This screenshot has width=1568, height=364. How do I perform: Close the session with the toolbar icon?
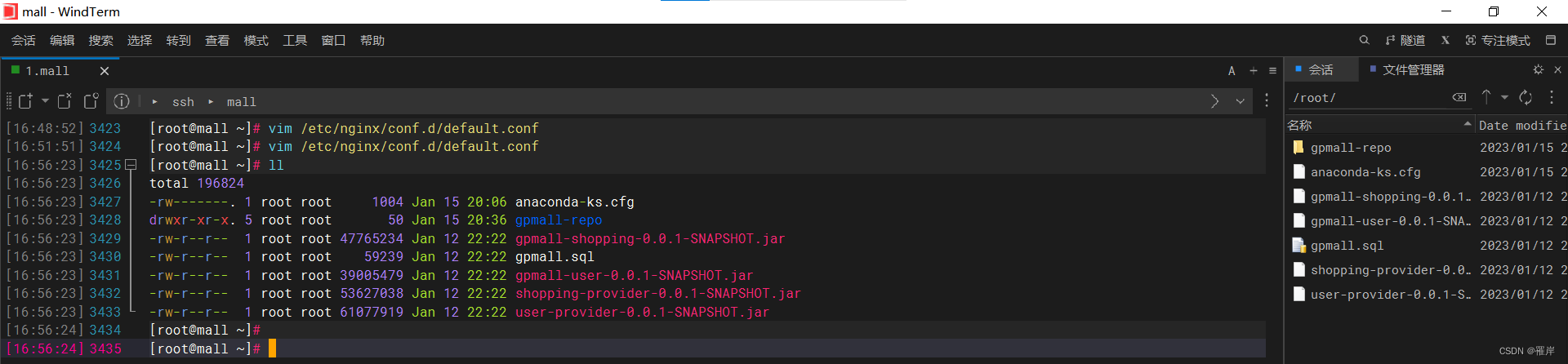[65, 100]
